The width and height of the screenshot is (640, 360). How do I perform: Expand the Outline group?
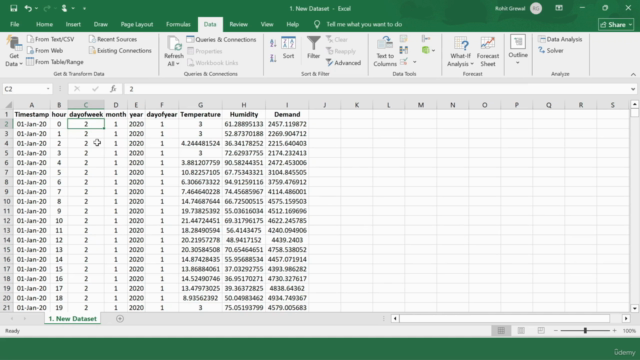click(x=518, y=50)
